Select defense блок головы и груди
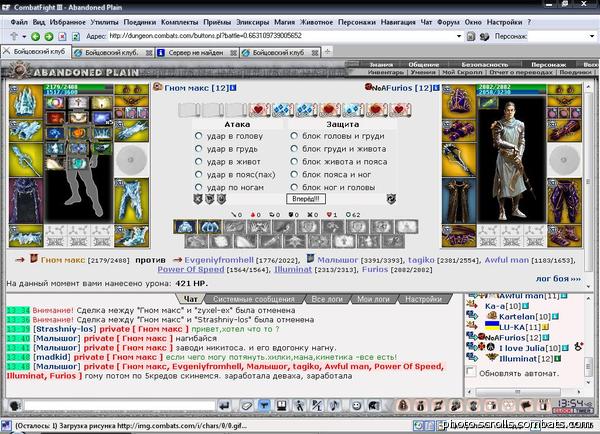The width and height of the screenshot is (600, 434). tap(294, 136)
